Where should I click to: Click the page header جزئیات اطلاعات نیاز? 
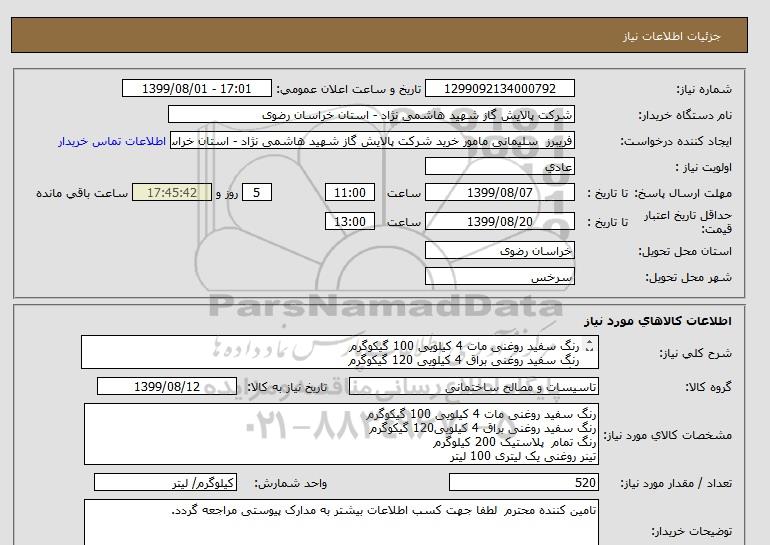pos(671,36)
